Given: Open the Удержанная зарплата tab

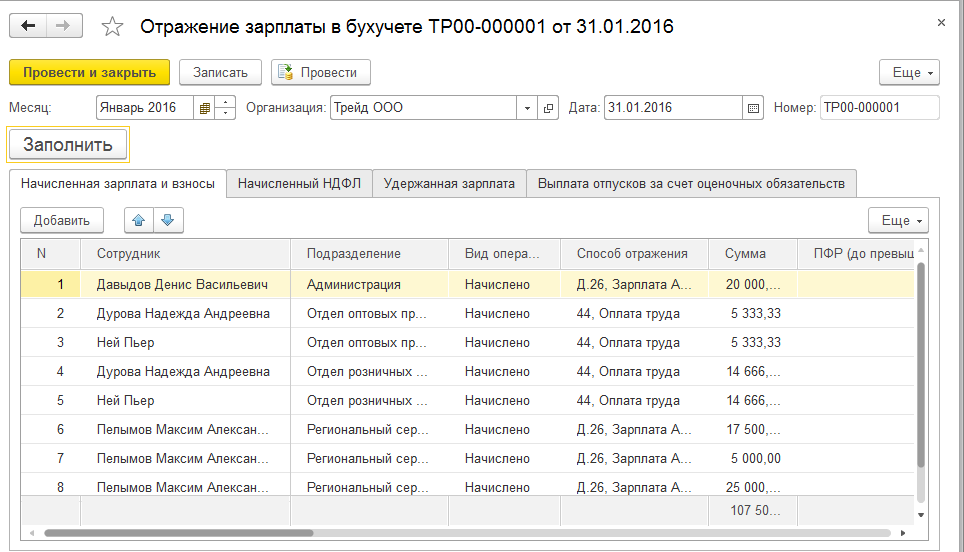Looking at the screenshot, I should point(449,183).
